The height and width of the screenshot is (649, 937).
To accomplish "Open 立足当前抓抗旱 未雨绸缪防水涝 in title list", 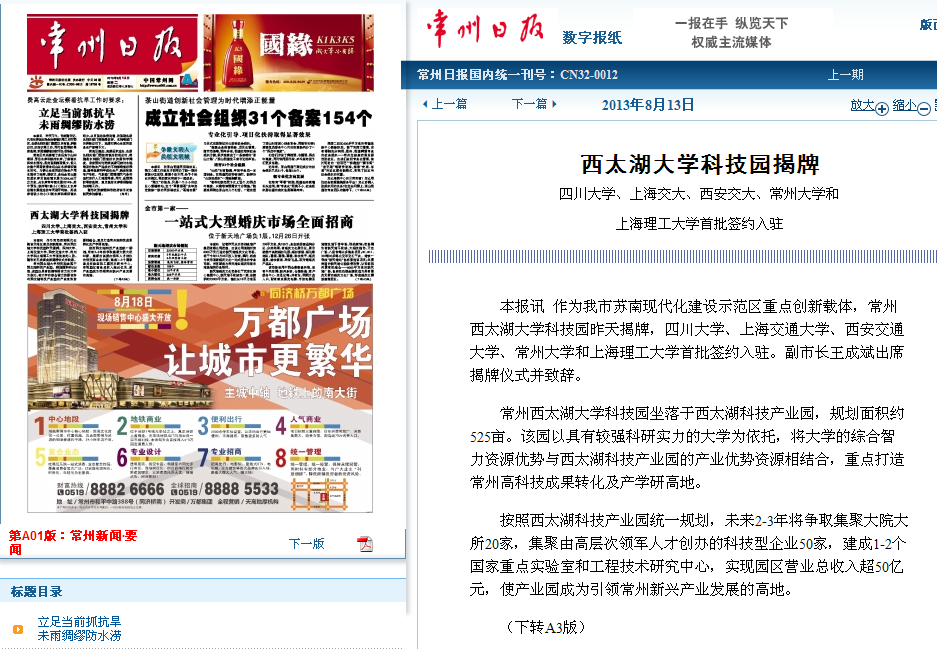I will 79,629.
